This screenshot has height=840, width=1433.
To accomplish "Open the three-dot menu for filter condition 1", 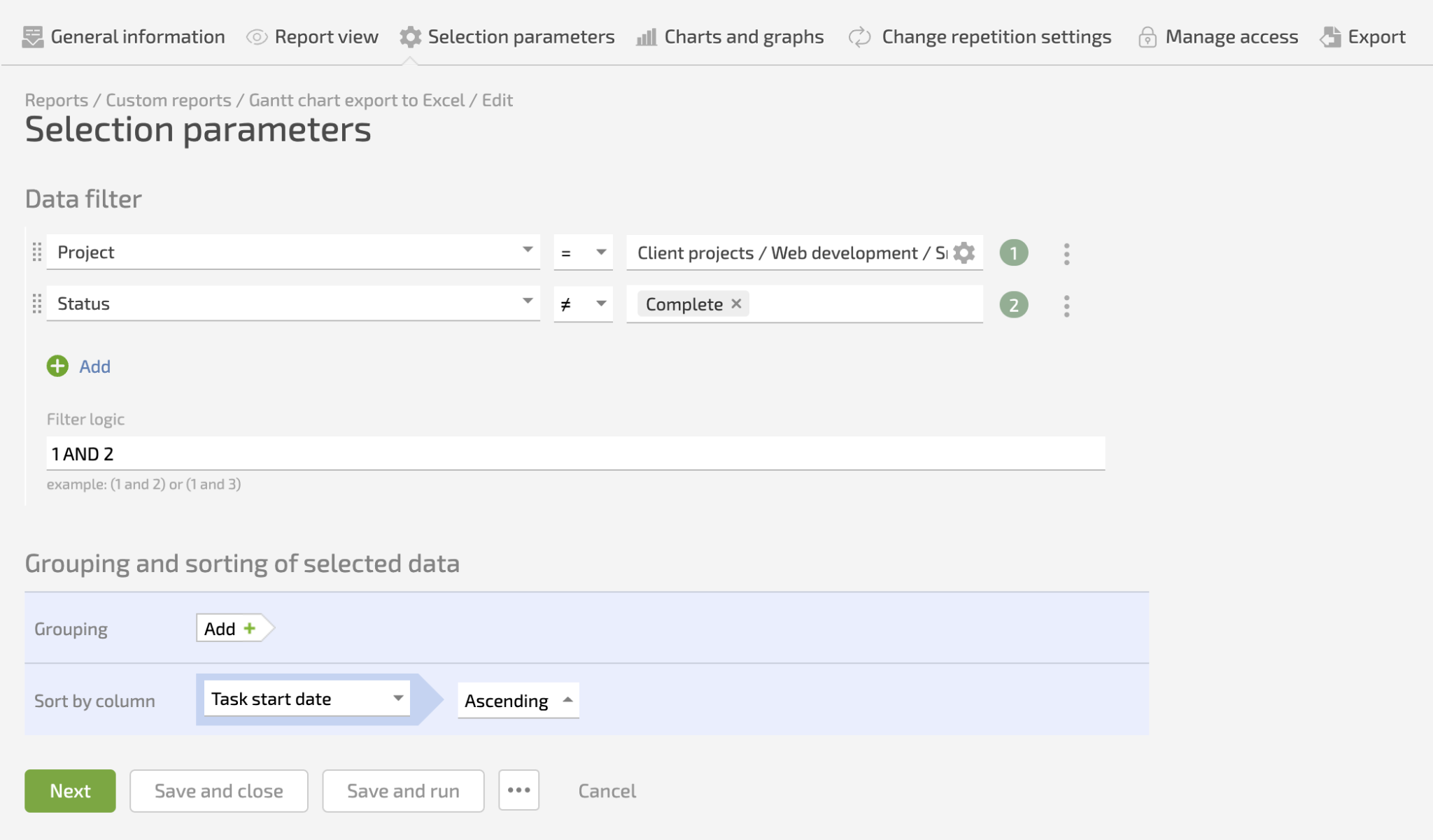I will pos(1066,253).
